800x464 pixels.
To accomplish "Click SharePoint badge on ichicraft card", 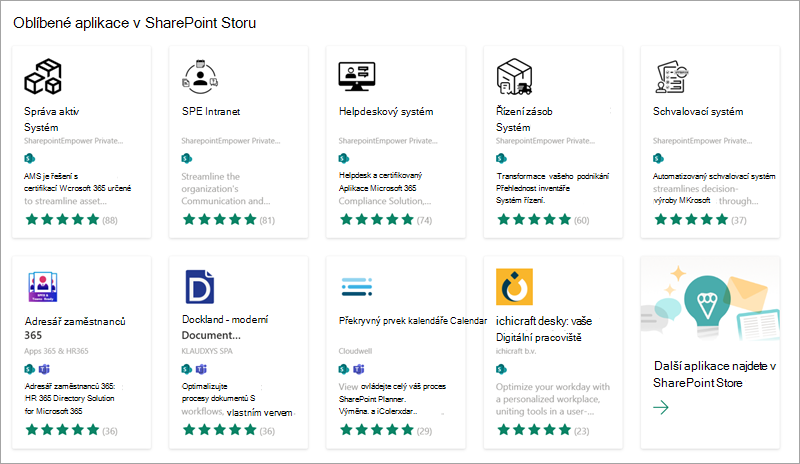I will tap(501, 369).
